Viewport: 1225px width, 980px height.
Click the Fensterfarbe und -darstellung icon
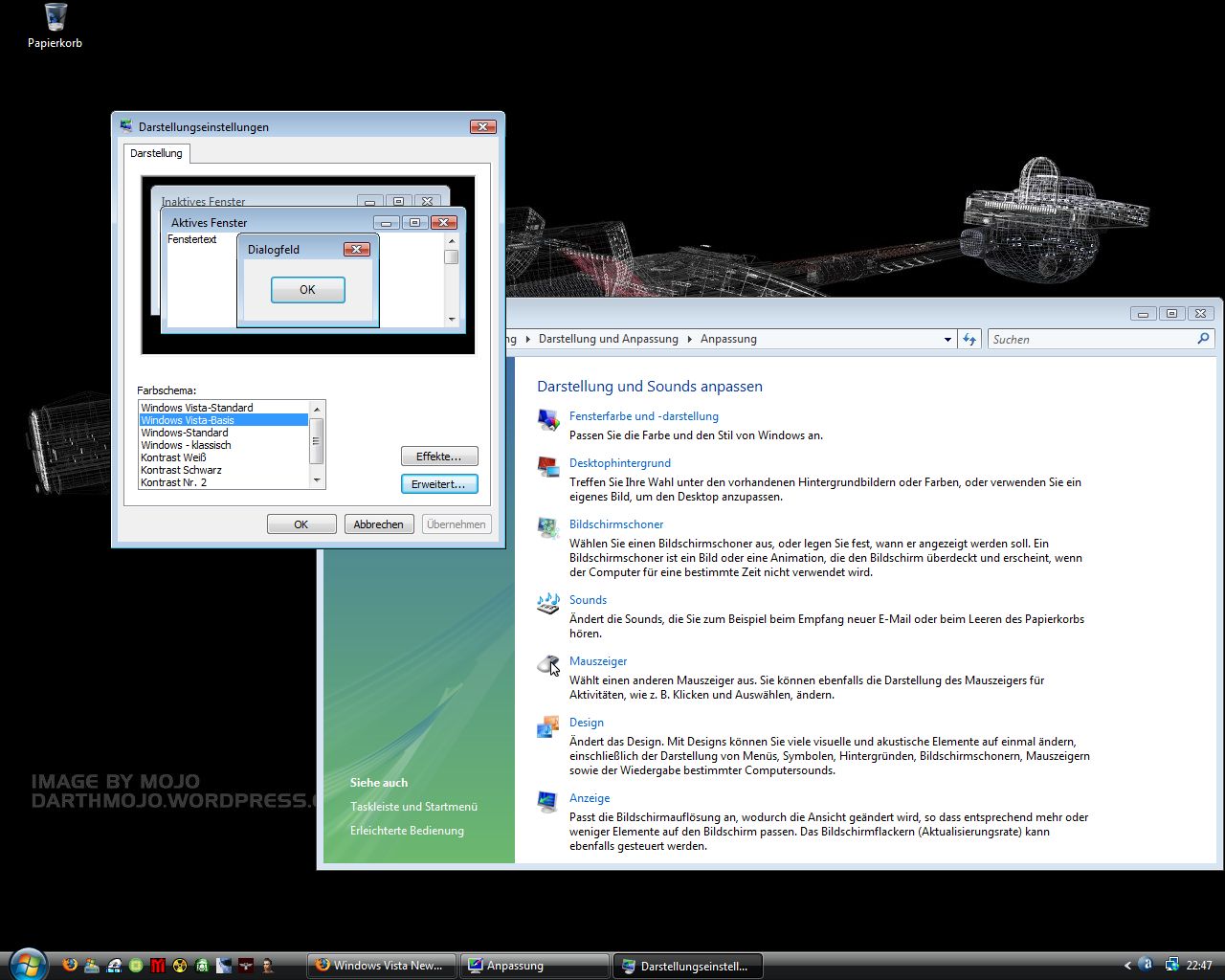547,419
